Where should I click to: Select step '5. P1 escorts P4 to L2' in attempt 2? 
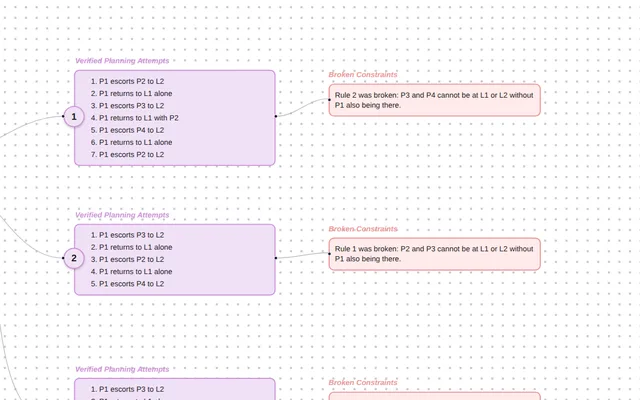tap(127, 284)
